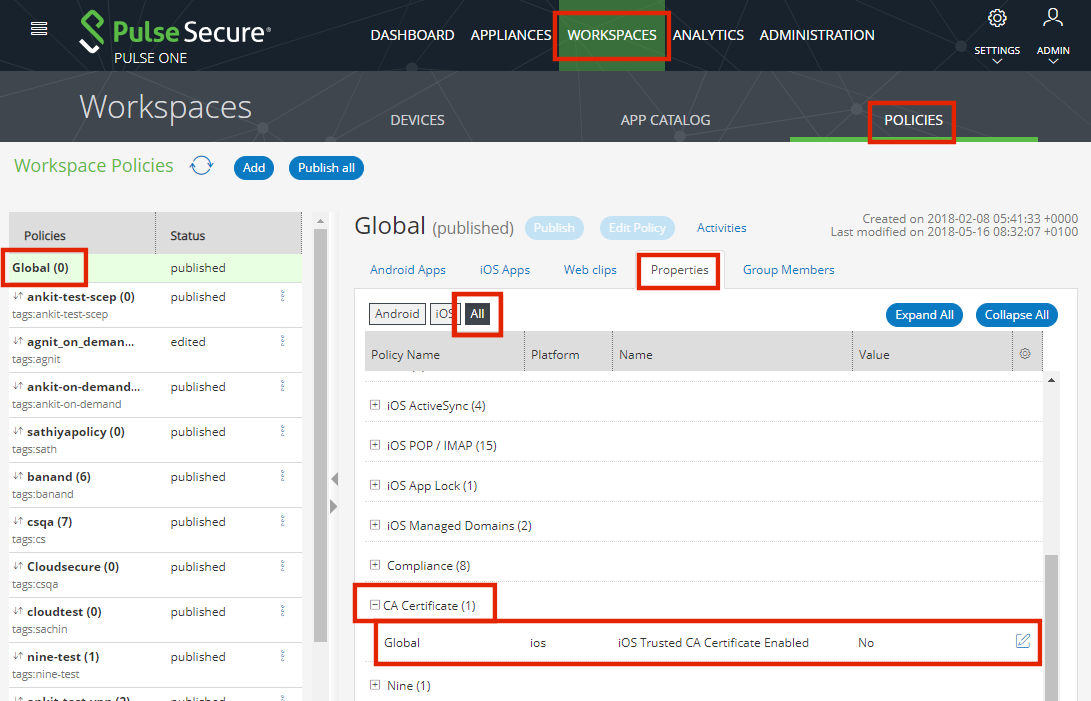Open the Analytics menu
The height and width of the screenshot is (701, 1091).
pyautogui.click(x=708, y=35)
